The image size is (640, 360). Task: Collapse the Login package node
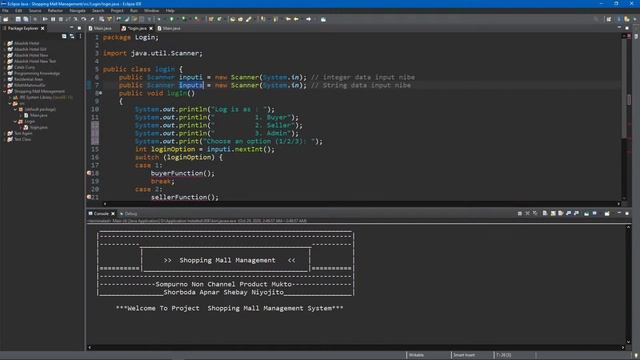pyautogui.click(x=16, y=122)
